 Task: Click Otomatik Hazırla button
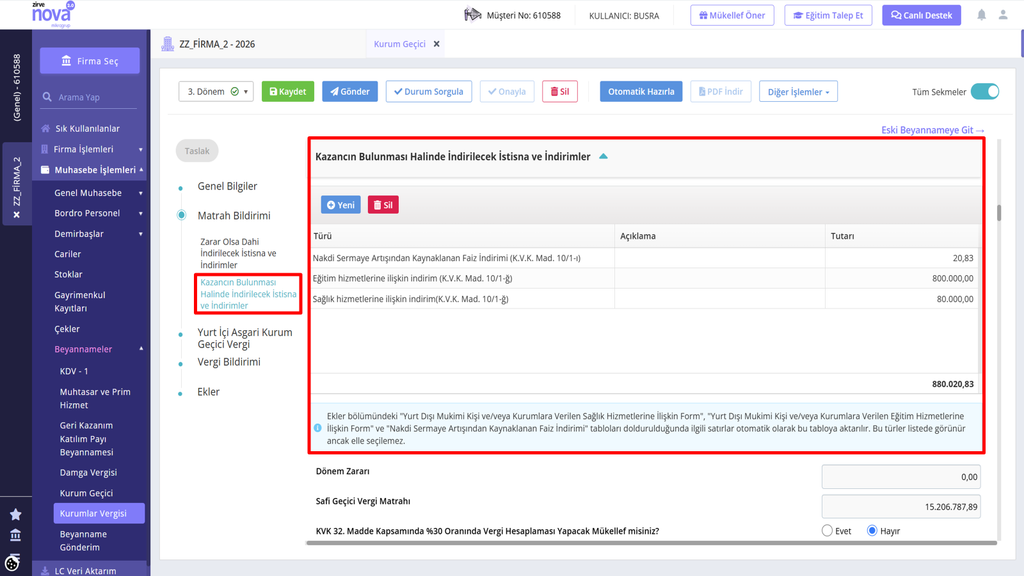pos(641,91)
